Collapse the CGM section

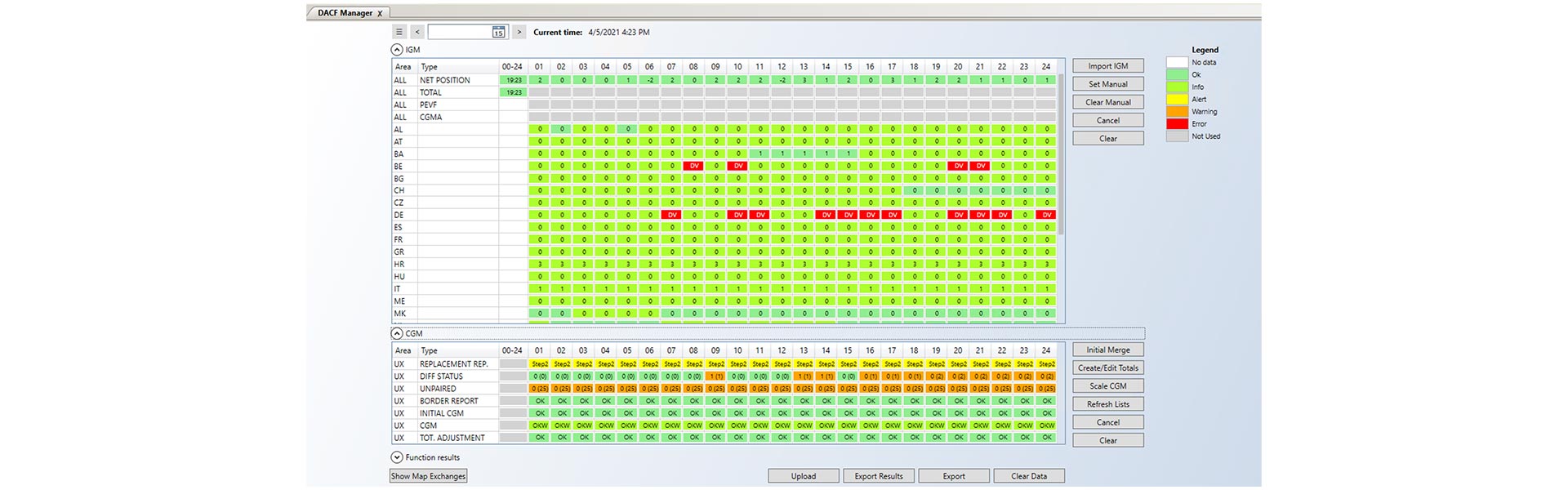[397, 333]
